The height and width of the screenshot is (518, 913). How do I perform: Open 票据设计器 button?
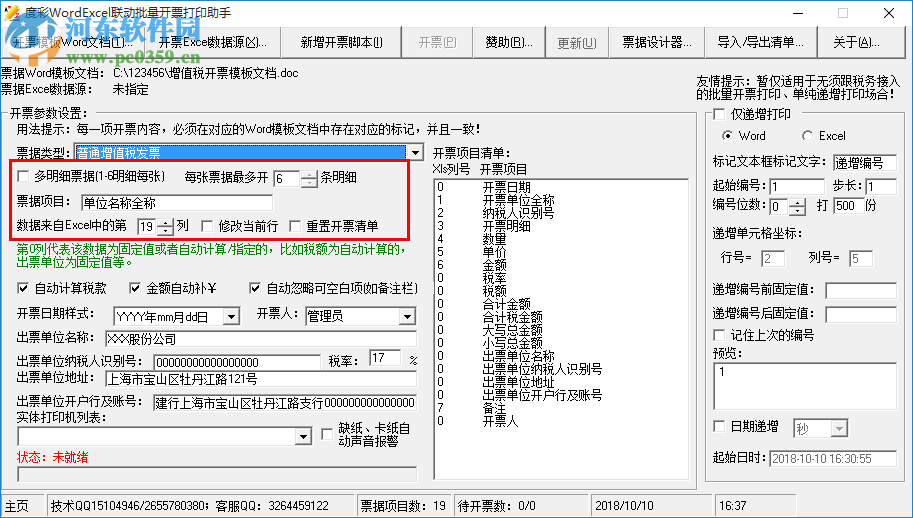pyautogui.click(x=657, y=42)
